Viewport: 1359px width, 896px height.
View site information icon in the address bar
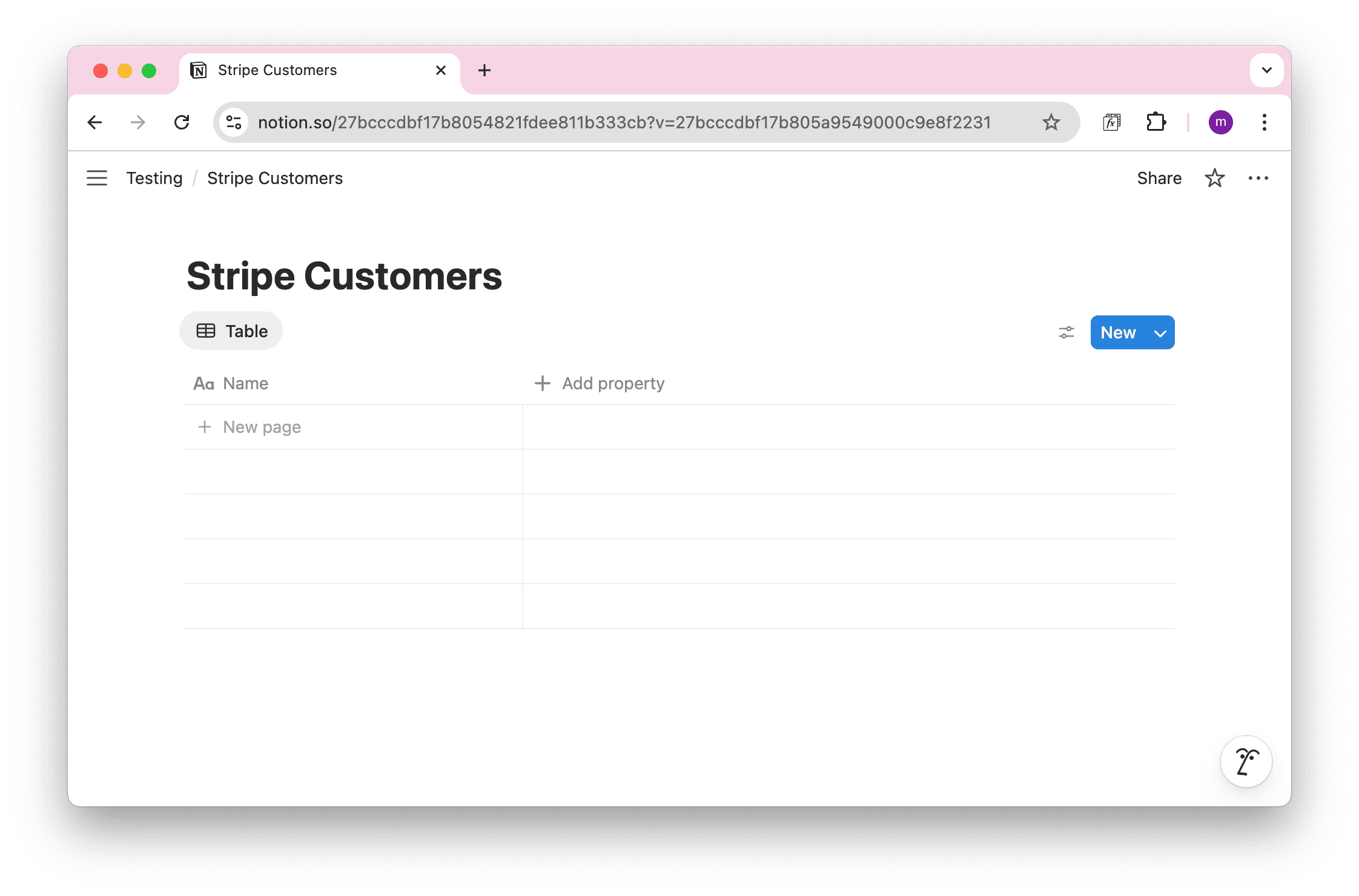(x=234, y=123)
